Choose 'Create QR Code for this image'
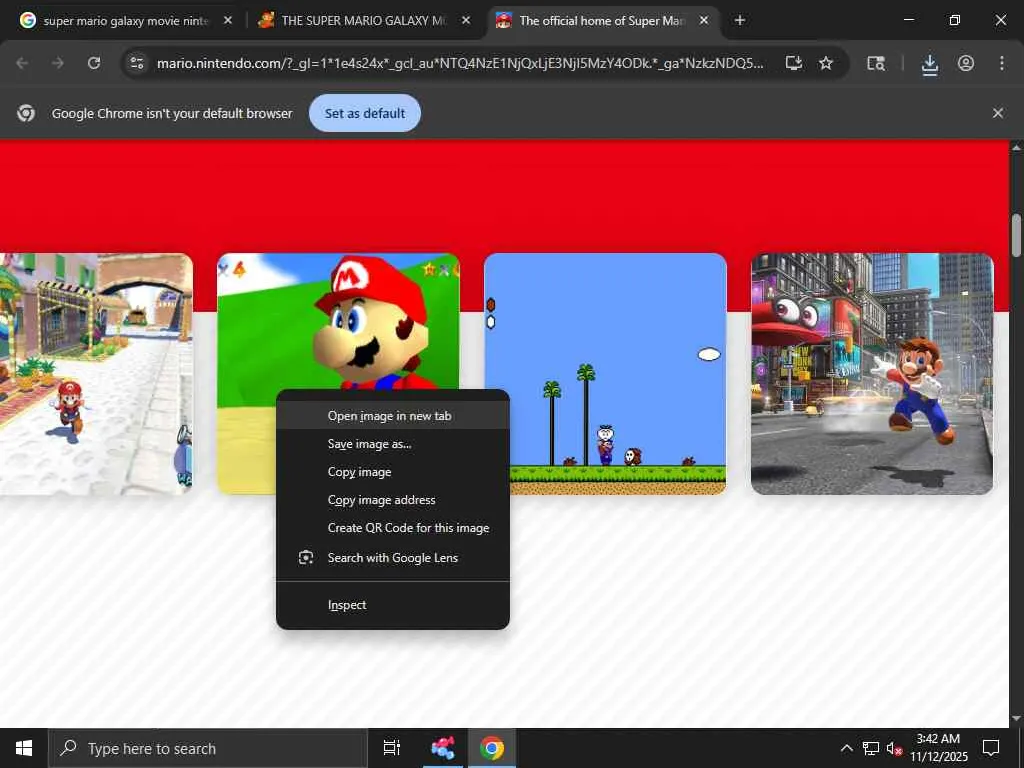Image resolution: width=1024 pixels, height=768 pixels. click(392, 528)
